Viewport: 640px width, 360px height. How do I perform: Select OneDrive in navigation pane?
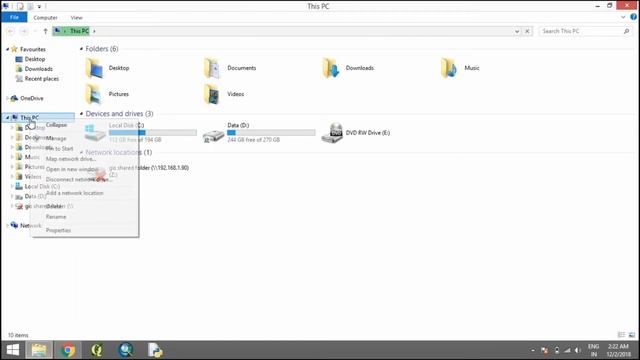click(31, 98)
